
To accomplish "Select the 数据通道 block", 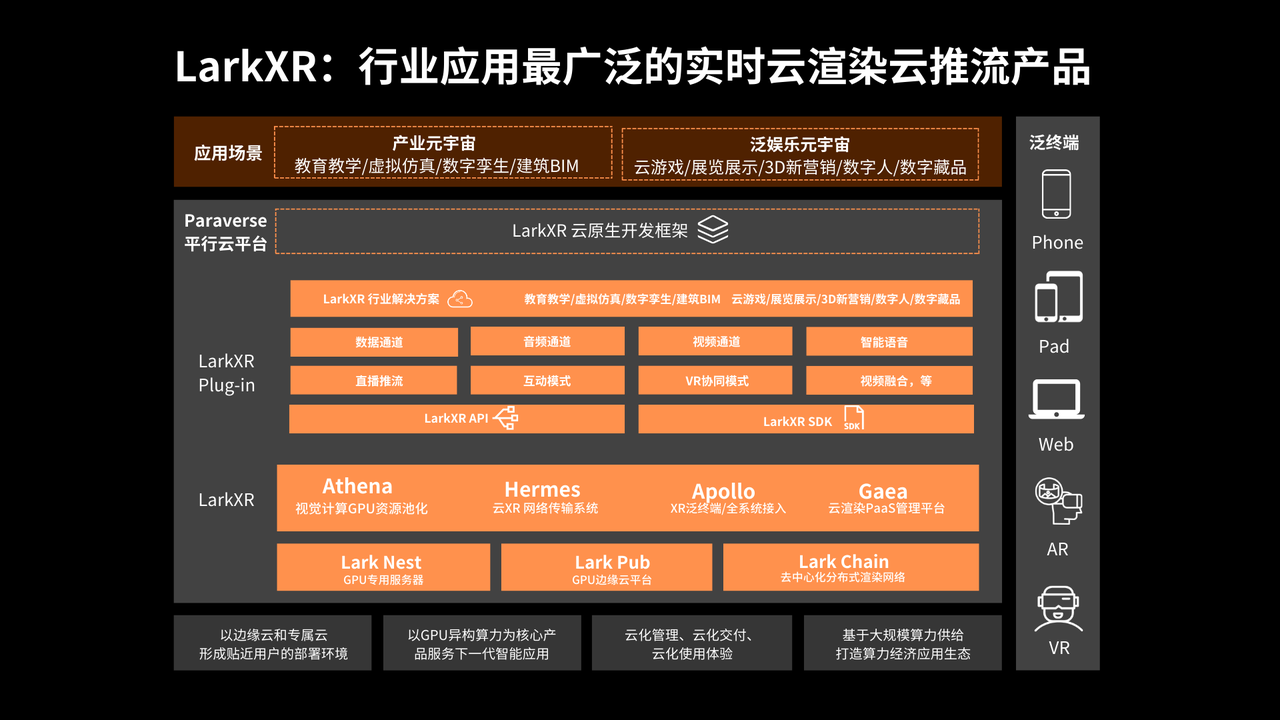I will pos(374,342).
